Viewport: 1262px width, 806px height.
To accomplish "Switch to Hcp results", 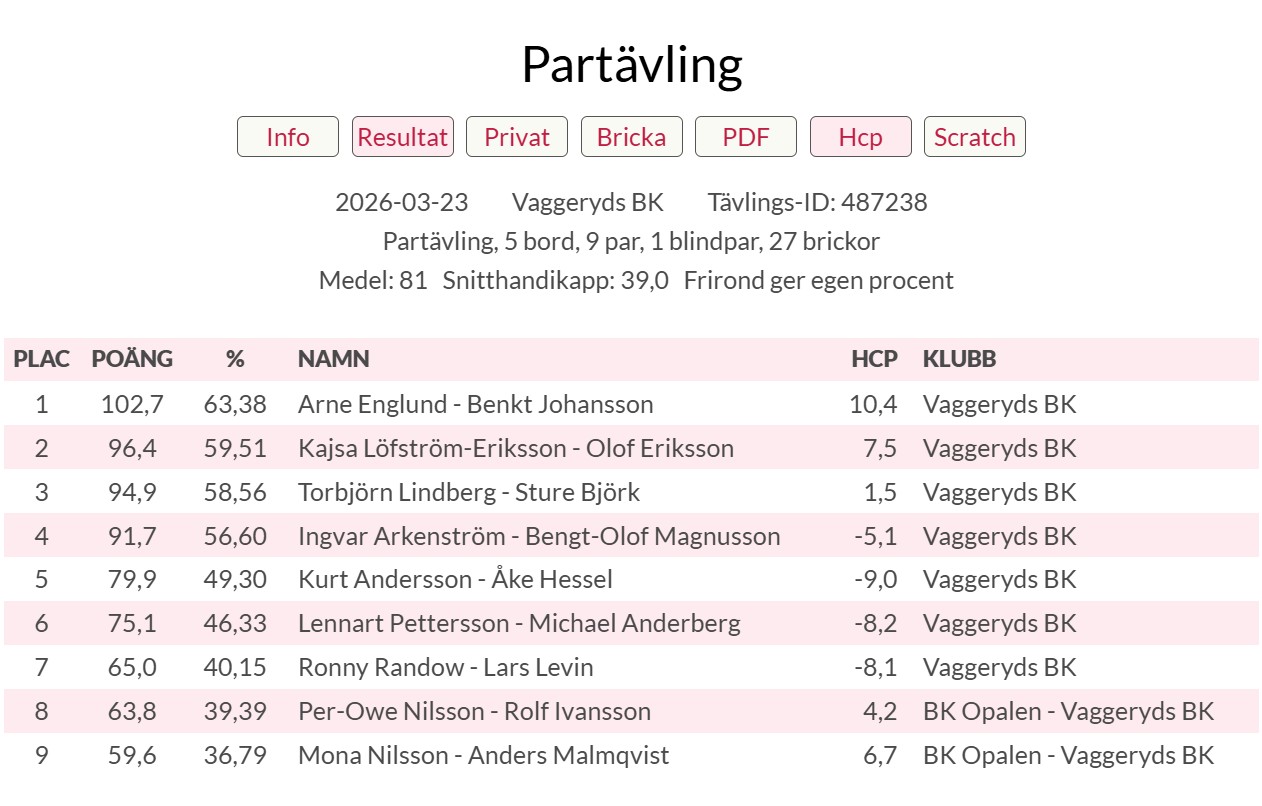I will (860, 137).
